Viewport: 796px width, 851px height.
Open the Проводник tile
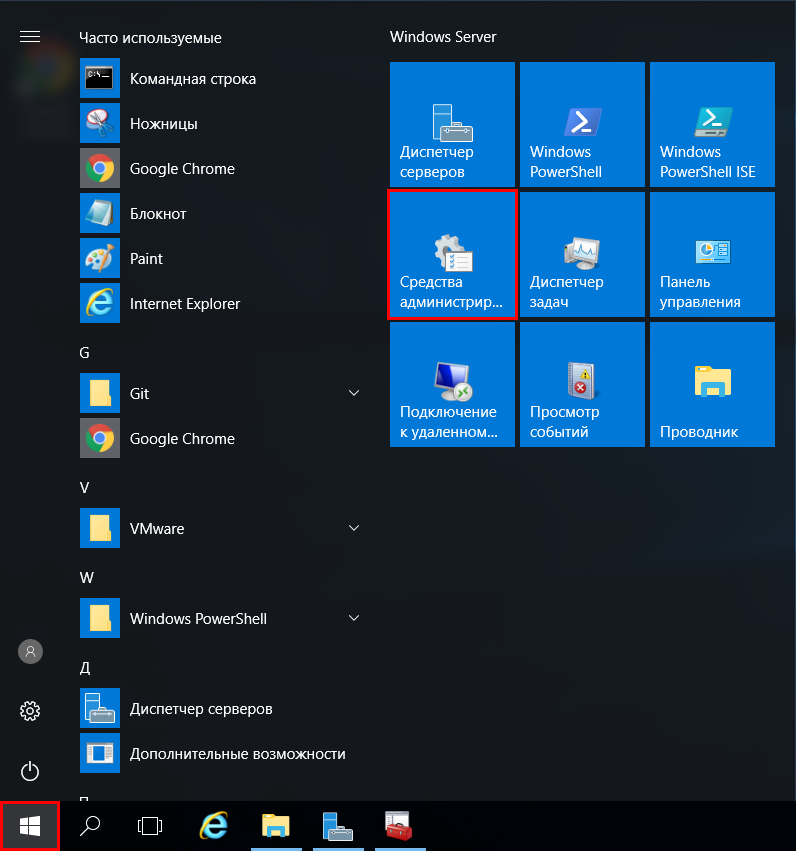[x=712, y=385]
